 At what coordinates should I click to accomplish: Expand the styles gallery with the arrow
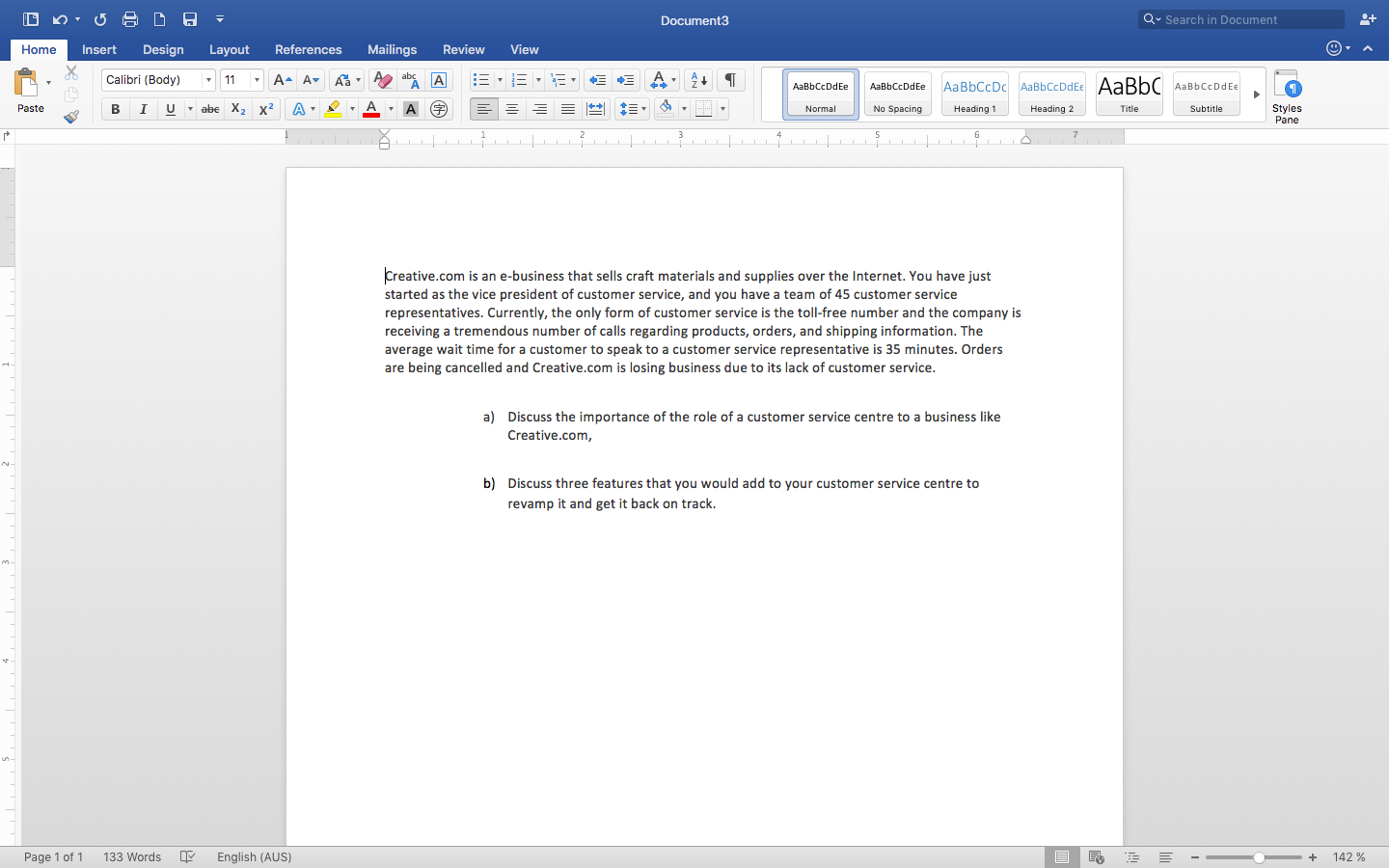coord(1256,95)
